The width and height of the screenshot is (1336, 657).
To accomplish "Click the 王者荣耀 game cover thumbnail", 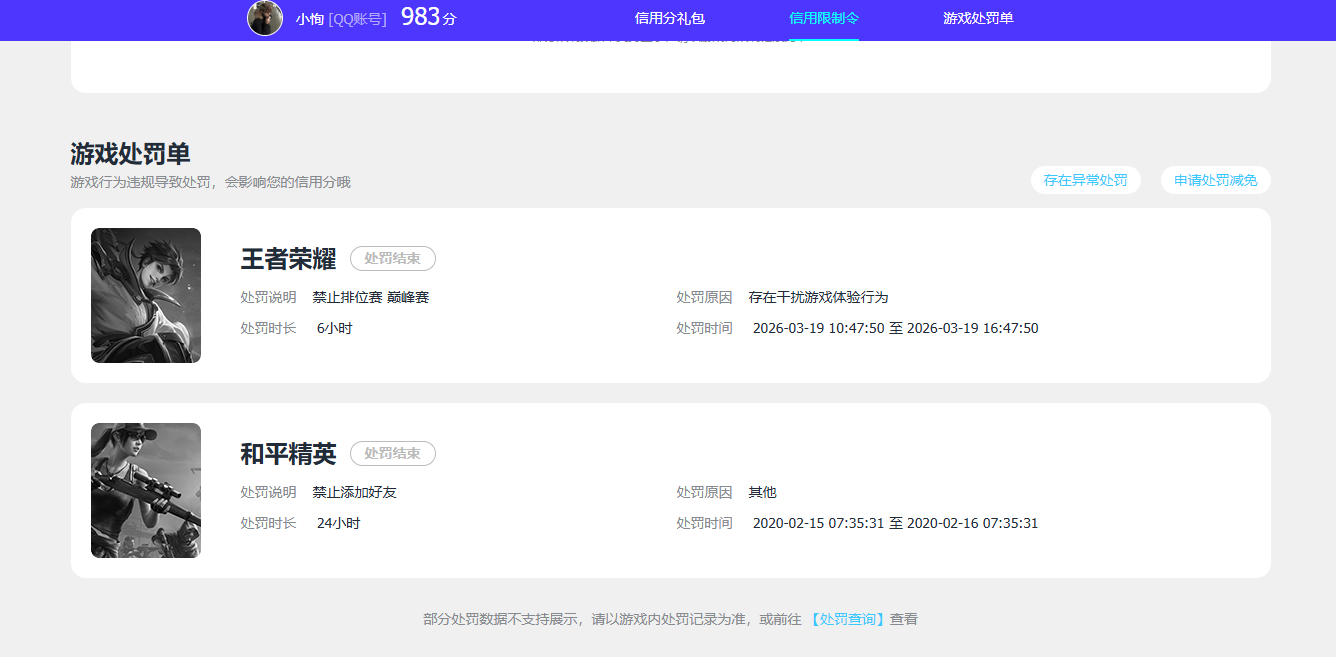I will coord(146,296).
